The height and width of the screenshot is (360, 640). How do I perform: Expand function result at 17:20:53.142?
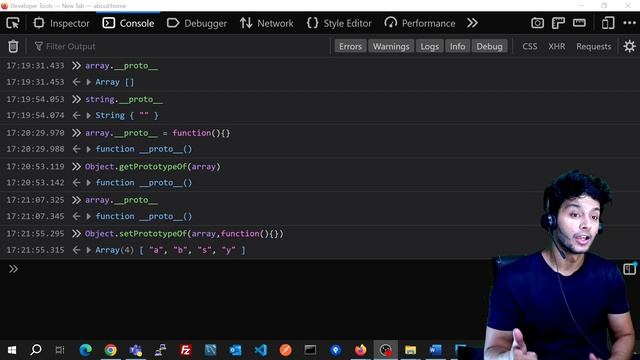point(89,182)
